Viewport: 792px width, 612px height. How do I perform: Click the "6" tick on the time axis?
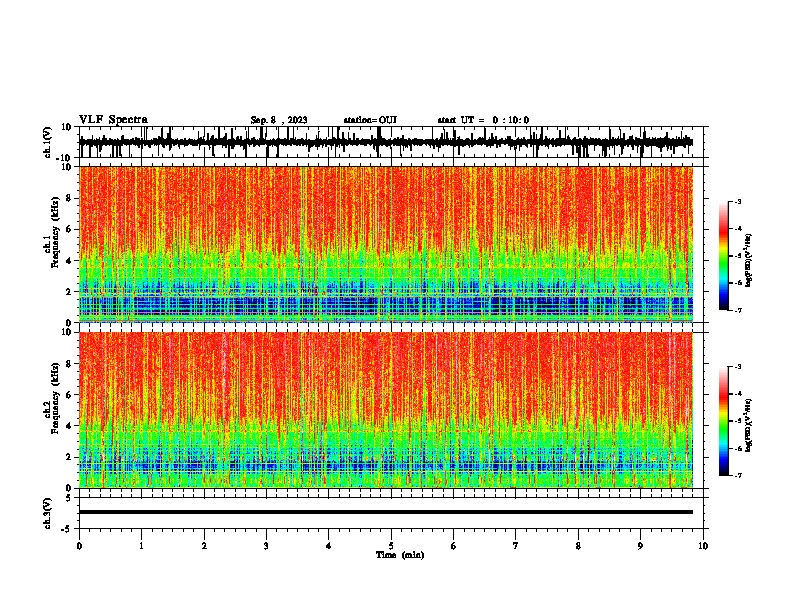pos(454,546)
